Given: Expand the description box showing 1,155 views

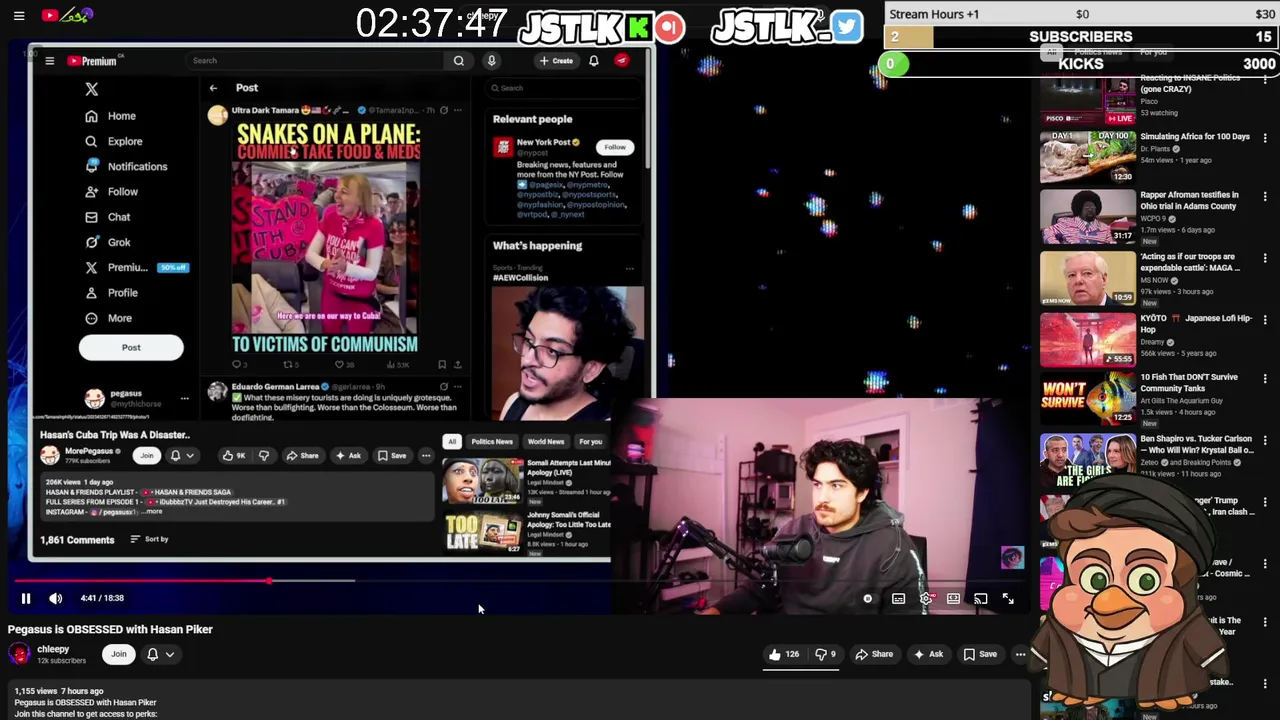Looking at the screenshot, I should (x=518, y=700).
